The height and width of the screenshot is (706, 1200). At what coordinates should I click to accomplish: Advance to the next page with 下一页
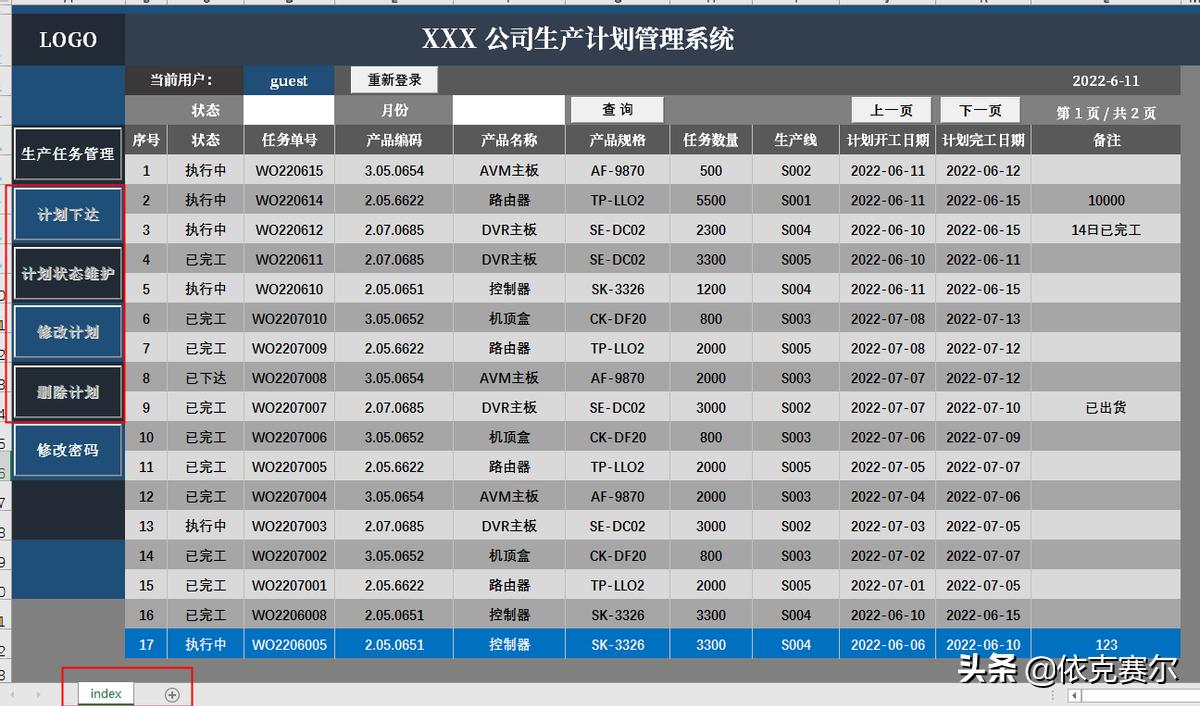coord(978,109)
